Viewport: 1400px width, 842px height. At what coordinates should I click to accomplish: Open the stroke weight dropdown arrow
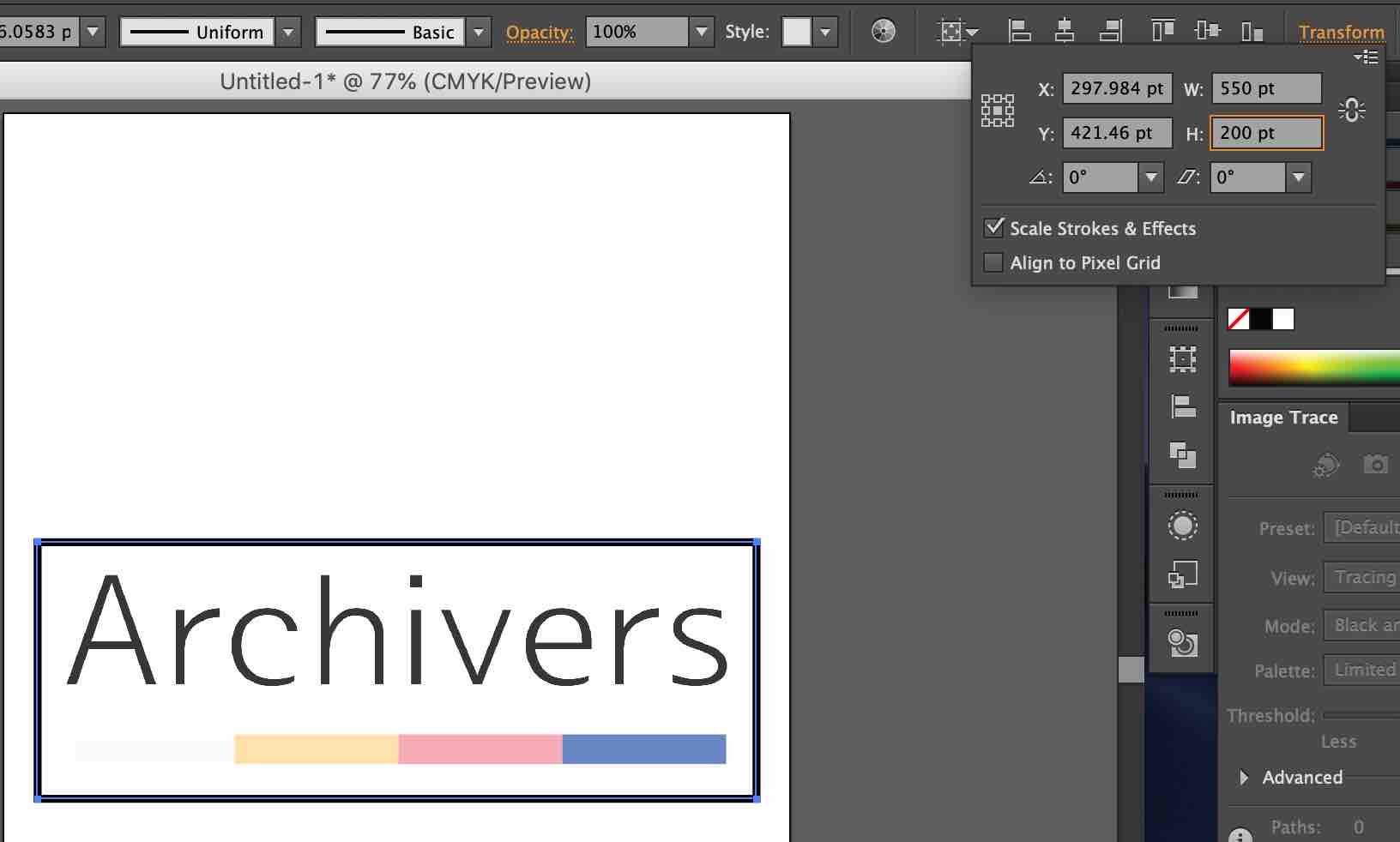point(93,33)
